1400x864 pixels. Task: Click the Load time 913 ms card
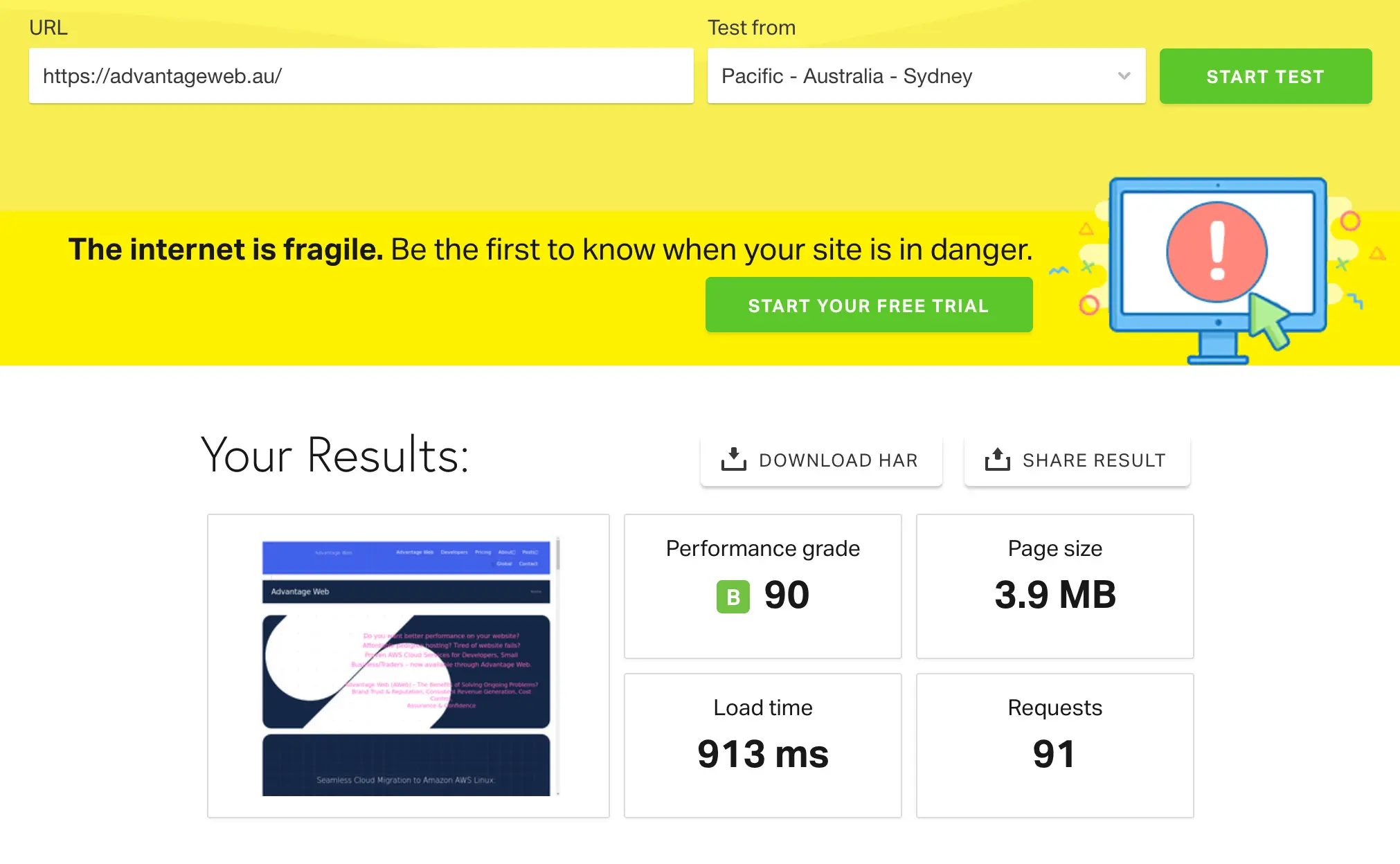(762, 745)
